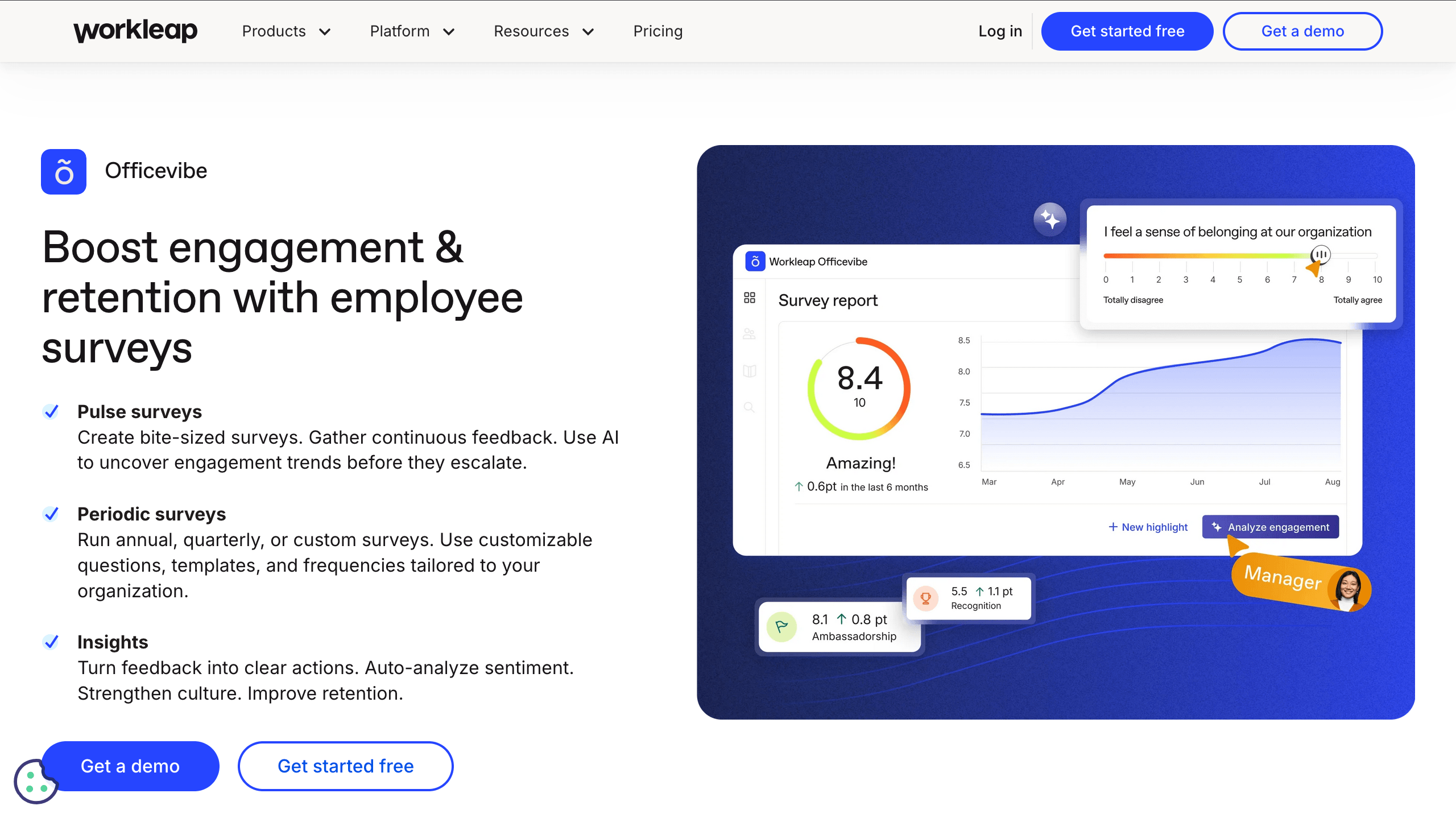
Task: Open the team members icon in sidebar
Action: coord(750,334)
